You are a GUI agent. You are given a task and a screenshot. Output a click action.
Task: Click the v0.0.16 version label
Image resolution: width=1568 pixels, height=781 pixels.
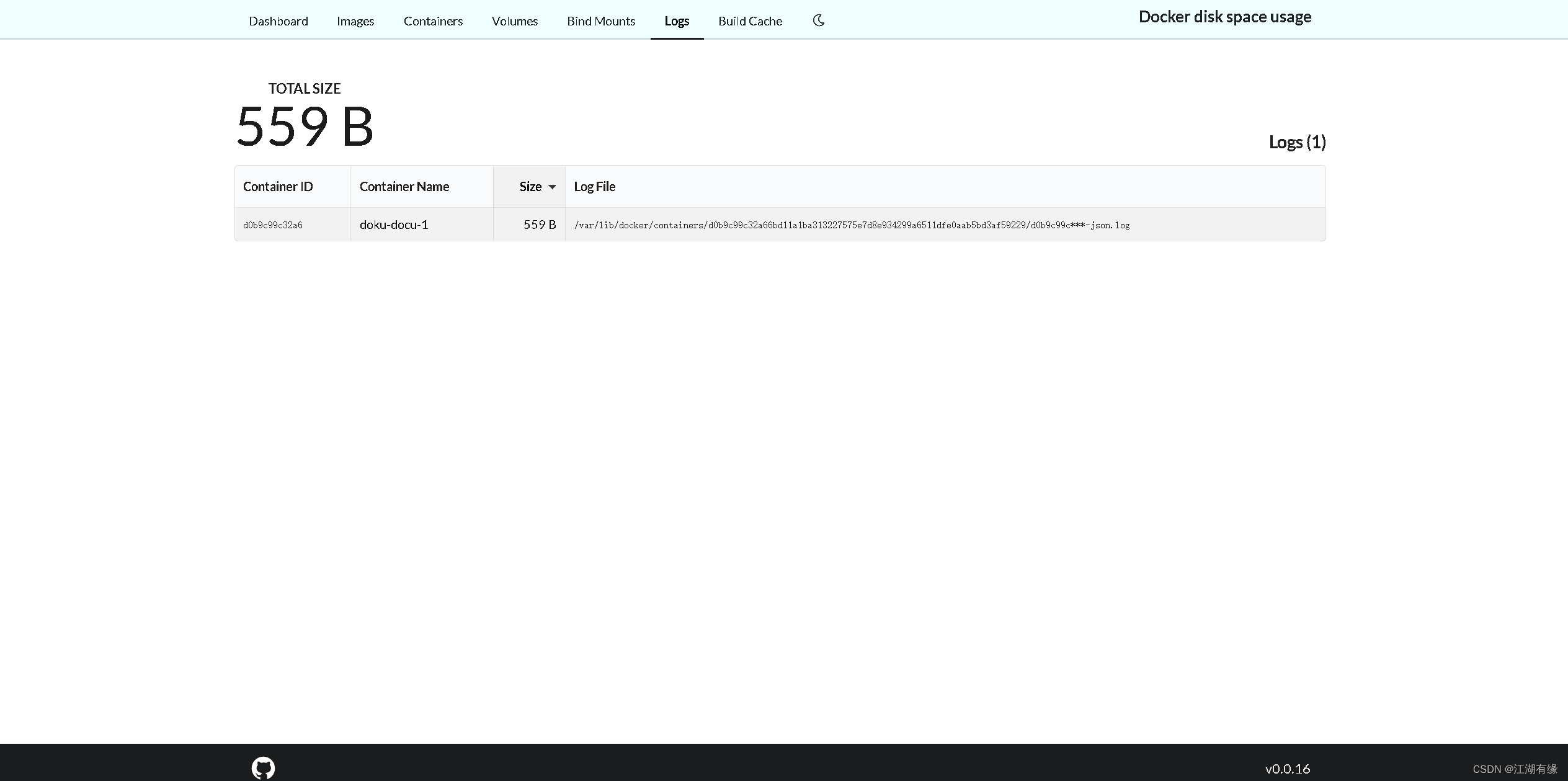click(1287, 769)
